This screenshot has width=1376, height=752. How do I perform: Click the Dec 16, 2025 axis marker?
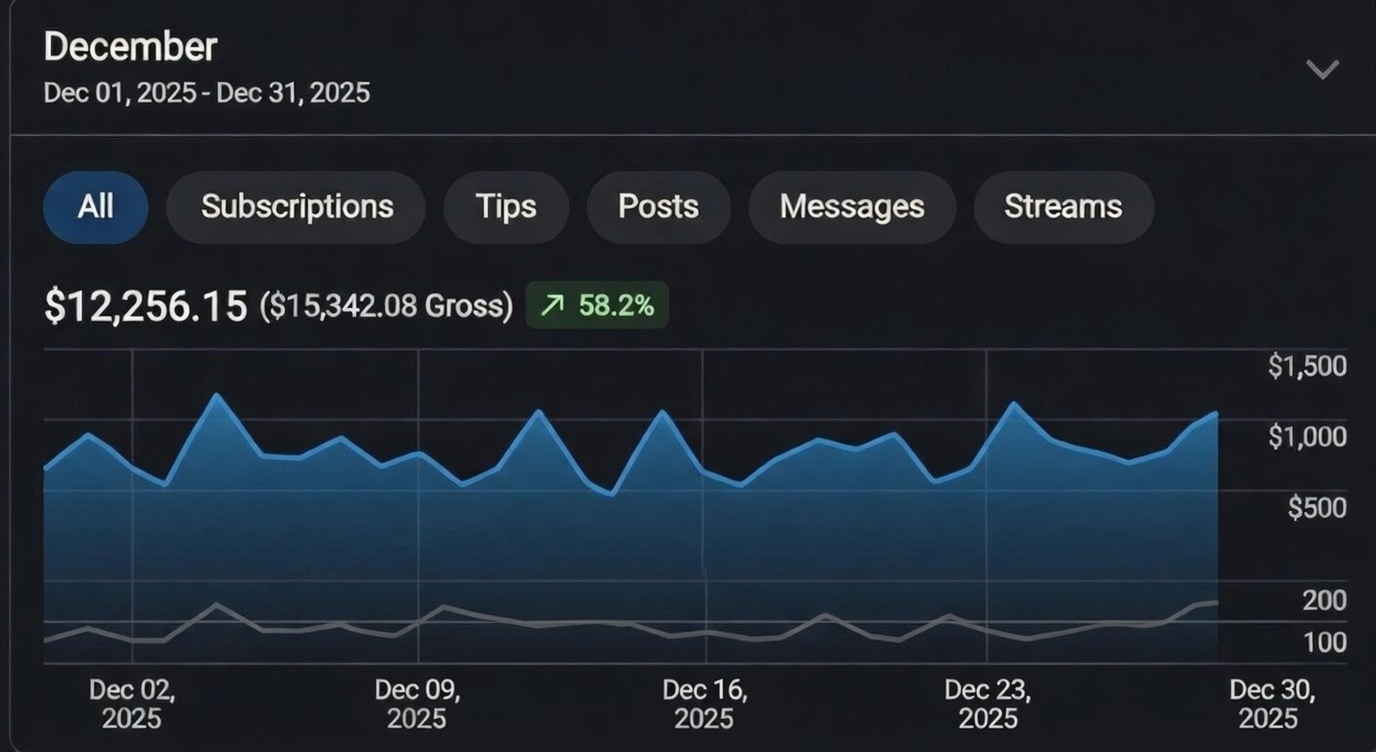[704, 704]
